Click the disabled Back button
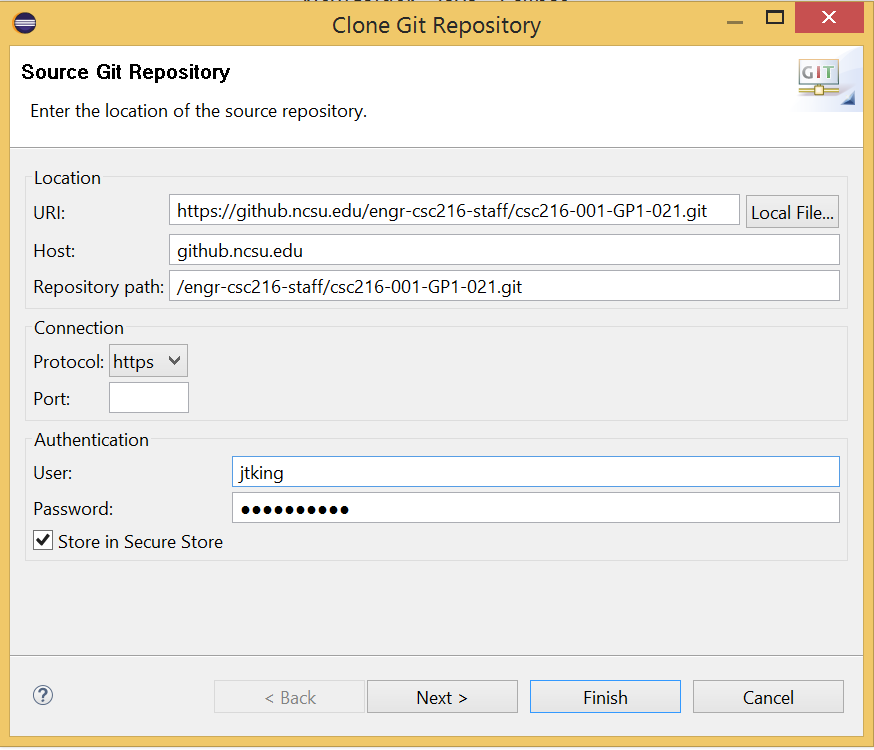This screenshot has width=874, height=750. tap(289, 696)
